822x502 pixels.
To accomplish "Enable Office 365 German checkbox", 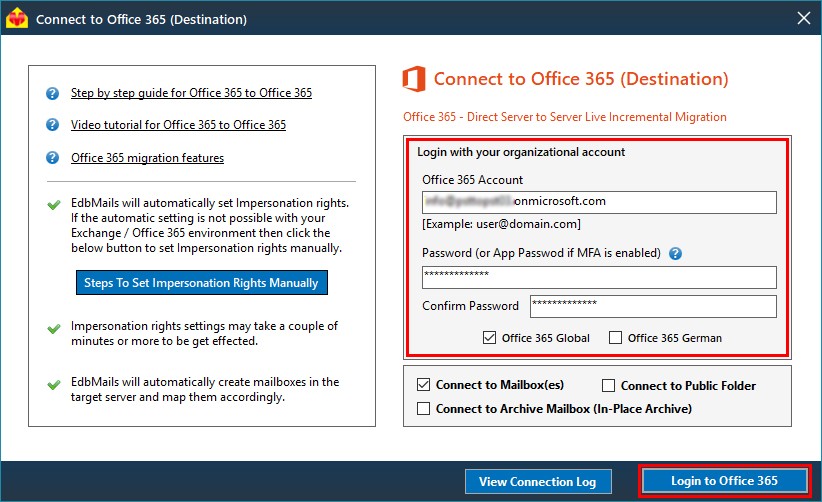I will 615,337.
